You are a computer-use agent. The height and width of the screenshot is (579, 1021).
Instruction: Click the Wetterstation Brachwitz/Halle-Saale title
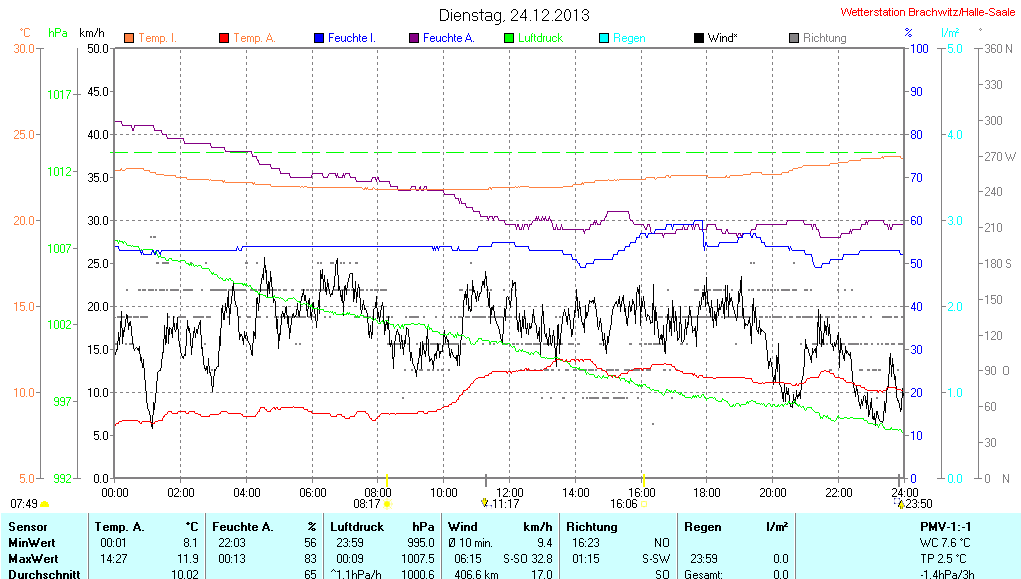pos(928,13)
